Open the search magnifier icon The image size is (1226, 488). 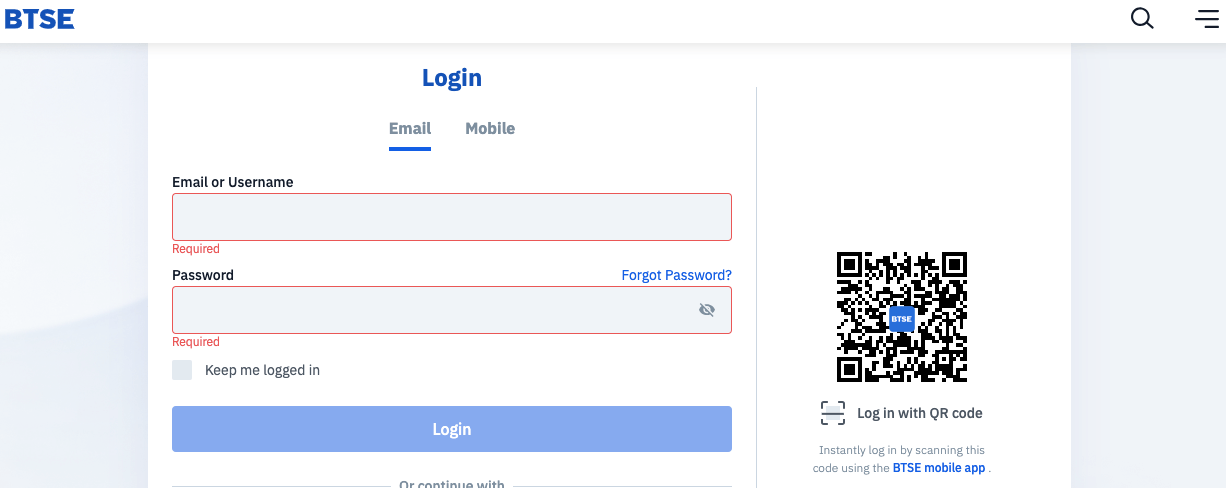[x=1142, y=18]
